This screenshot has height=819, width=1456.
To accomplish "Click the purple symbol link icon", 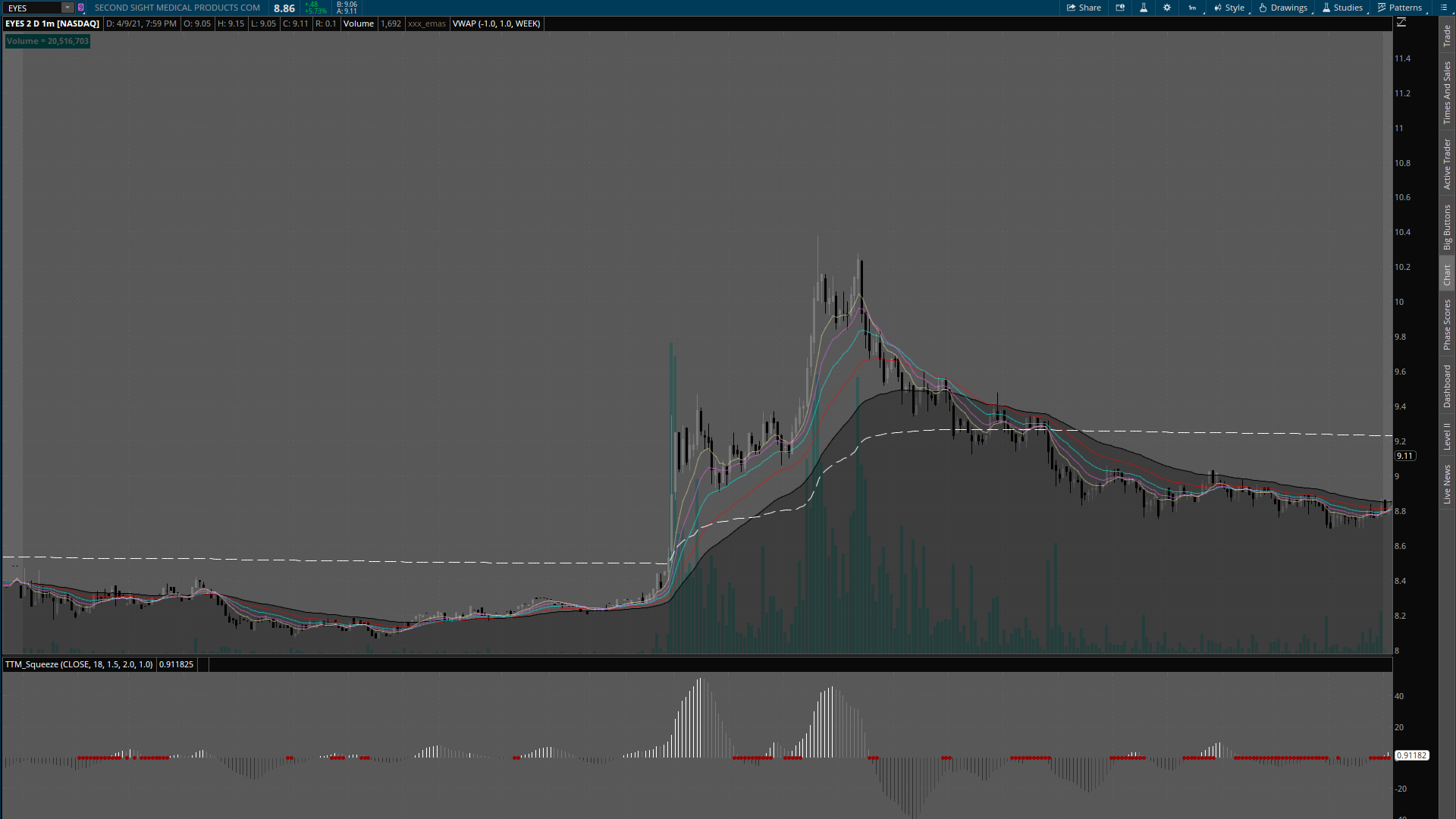I will 81,8.
